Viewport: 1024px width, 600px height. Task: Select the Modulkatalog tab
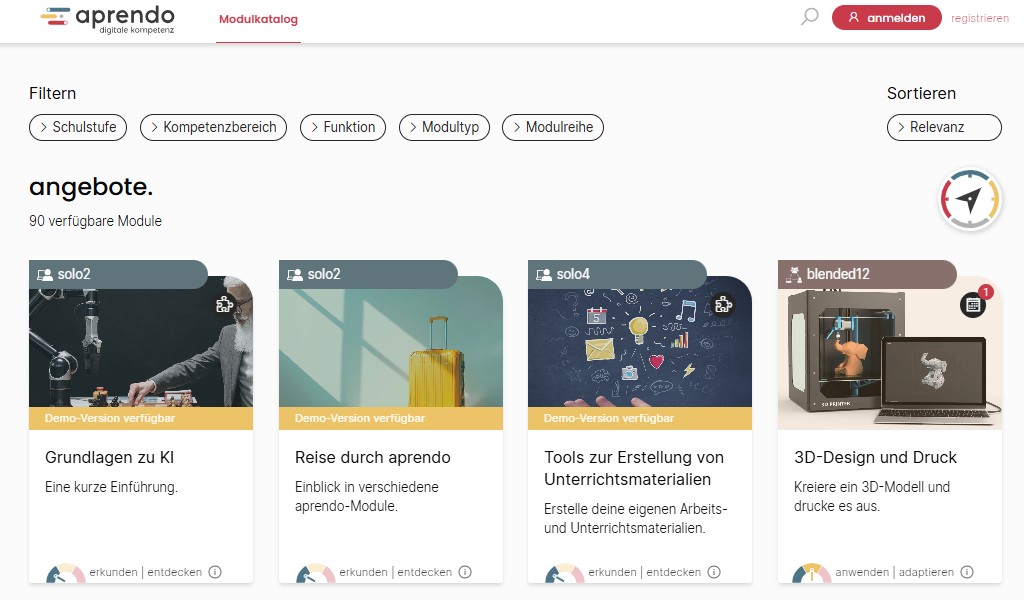coord(258,19)
